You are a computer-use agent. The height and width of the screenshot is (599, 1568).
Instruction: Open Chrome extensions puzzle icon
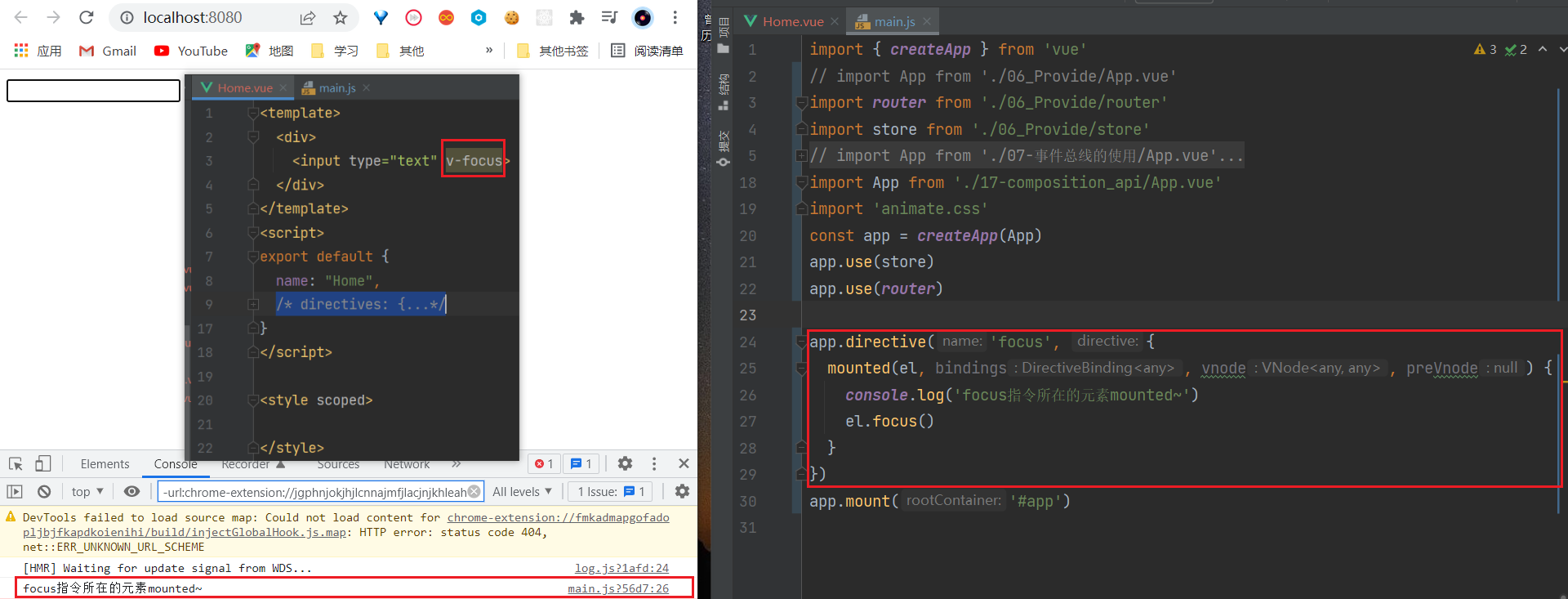pyautogui.click(x=577, y=17)
